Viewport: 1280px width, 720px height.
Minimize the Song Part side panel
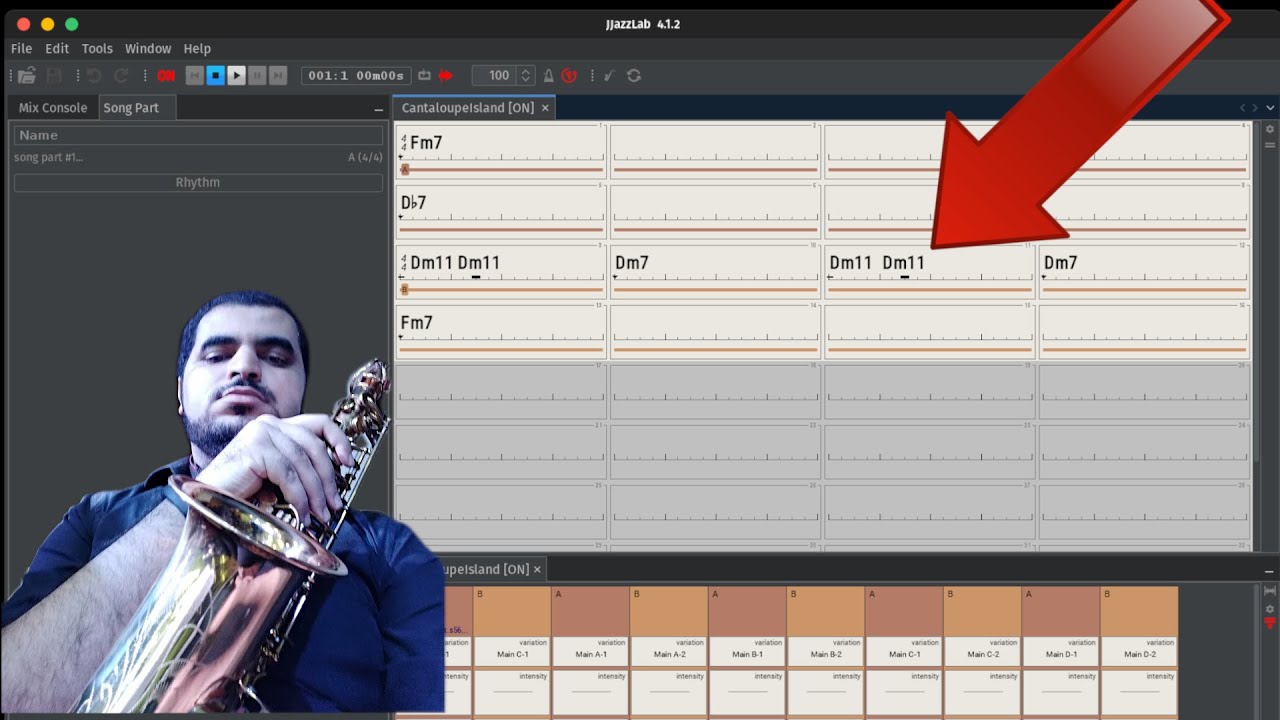click(x=379, y=108)
